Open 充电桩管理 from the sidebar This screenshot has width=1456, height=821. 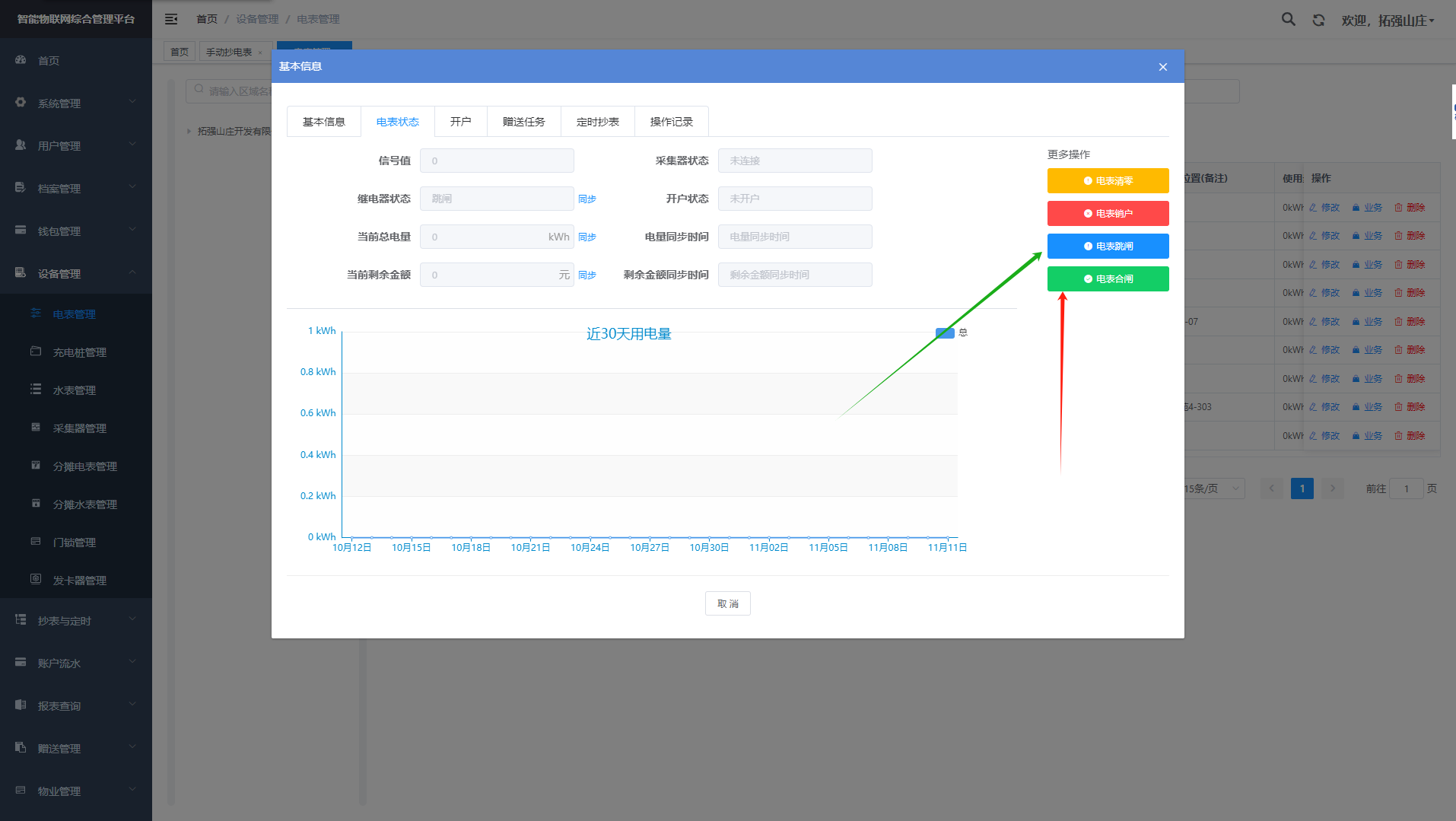[x=79, y=352]
